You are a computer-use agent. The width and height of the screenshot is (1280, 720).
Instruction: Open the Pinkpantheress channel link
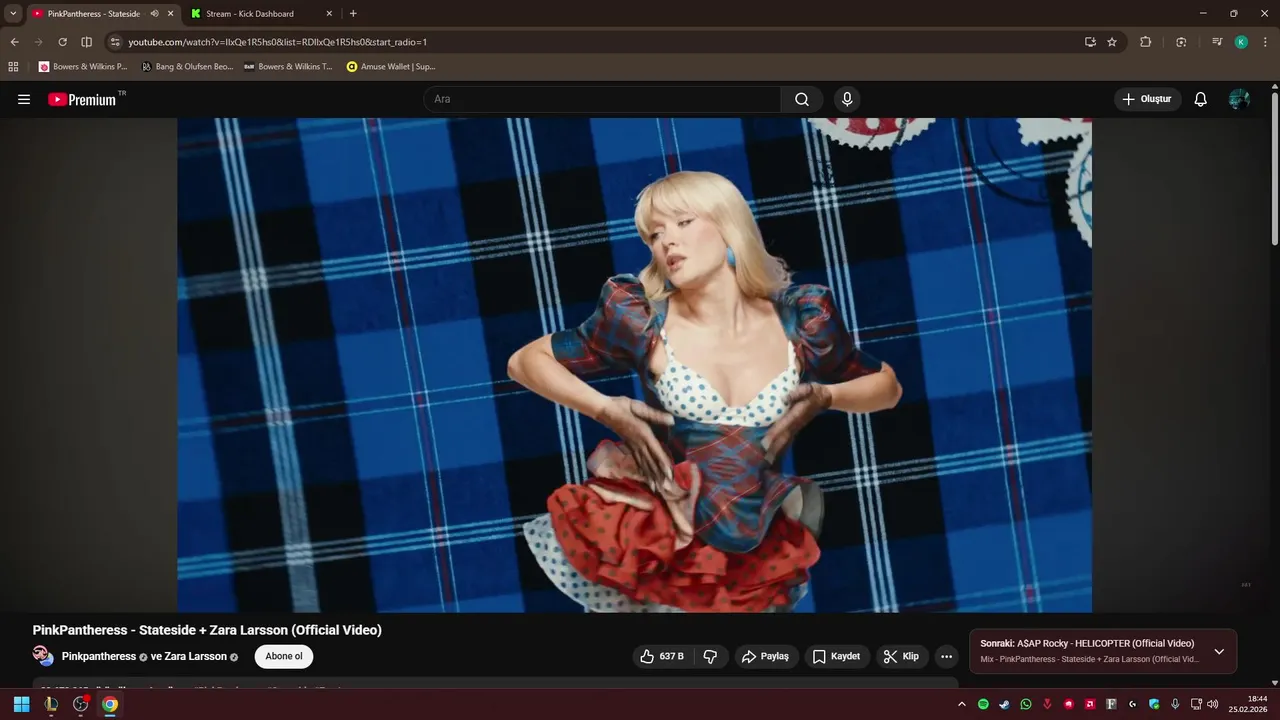[99, 657]
